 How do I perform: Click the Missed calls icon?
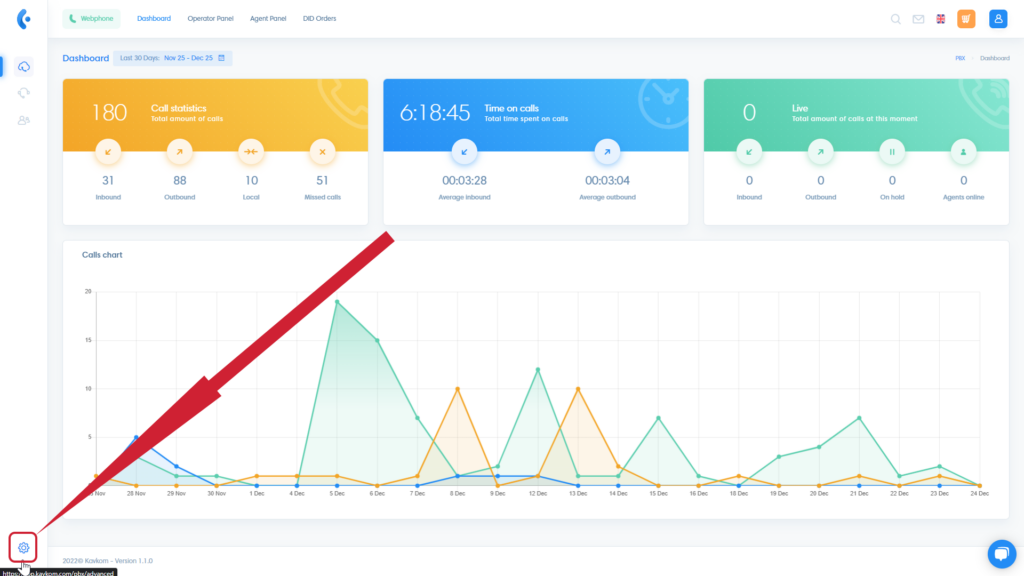pos(321,152)
